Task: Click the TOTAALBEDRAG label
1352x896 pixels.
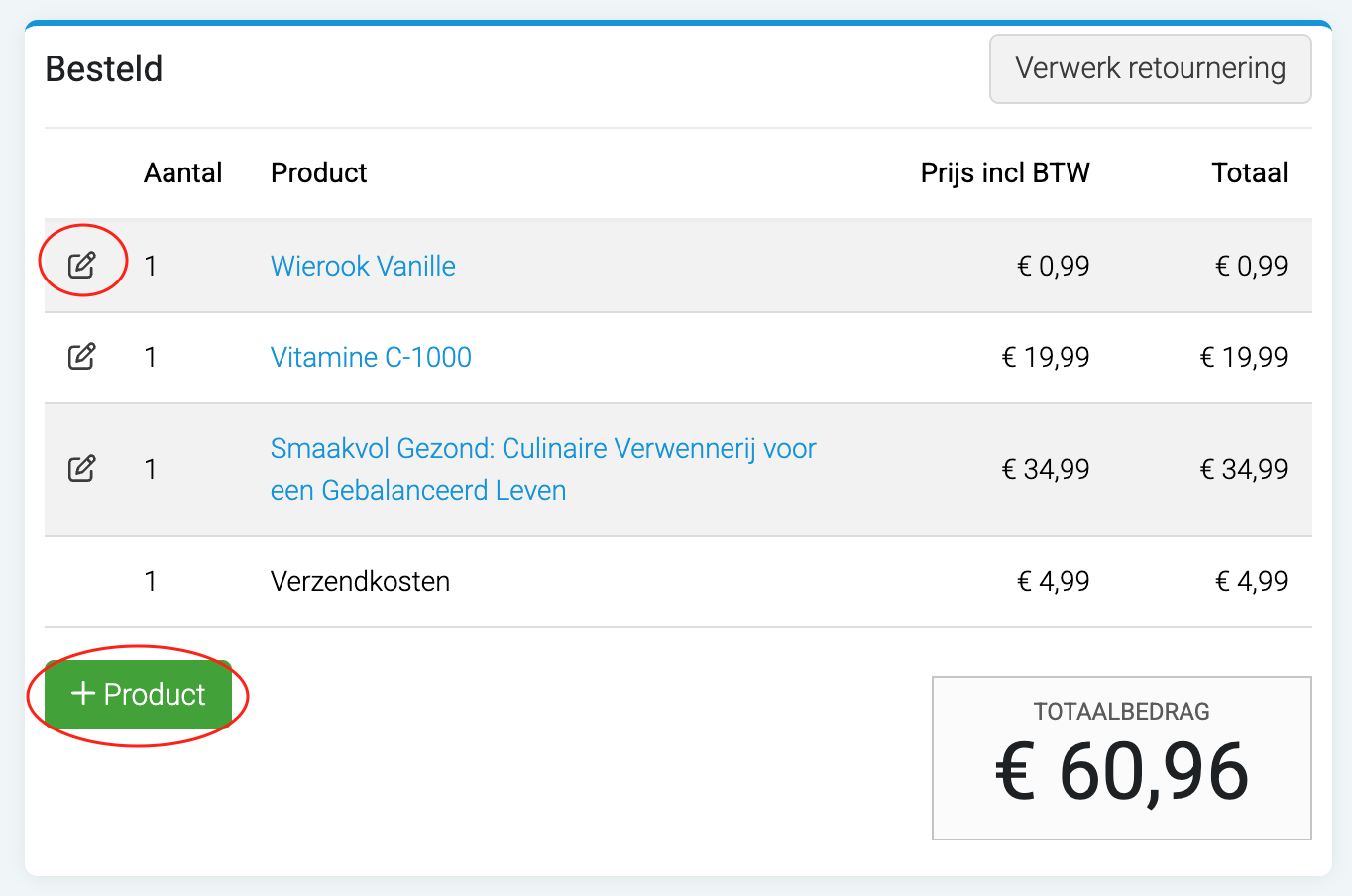Action: click(1121, 711)
